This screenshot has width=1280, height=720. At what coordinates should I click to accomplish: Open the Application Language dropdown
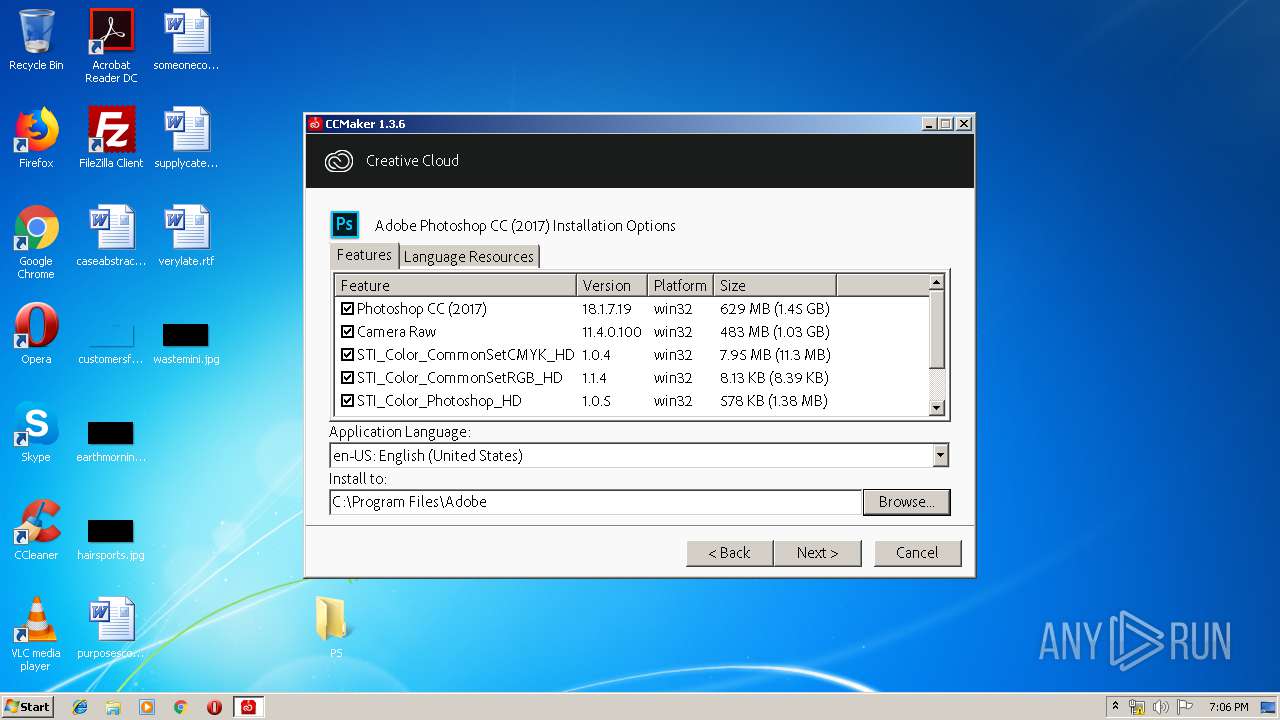tap(940, 456)
